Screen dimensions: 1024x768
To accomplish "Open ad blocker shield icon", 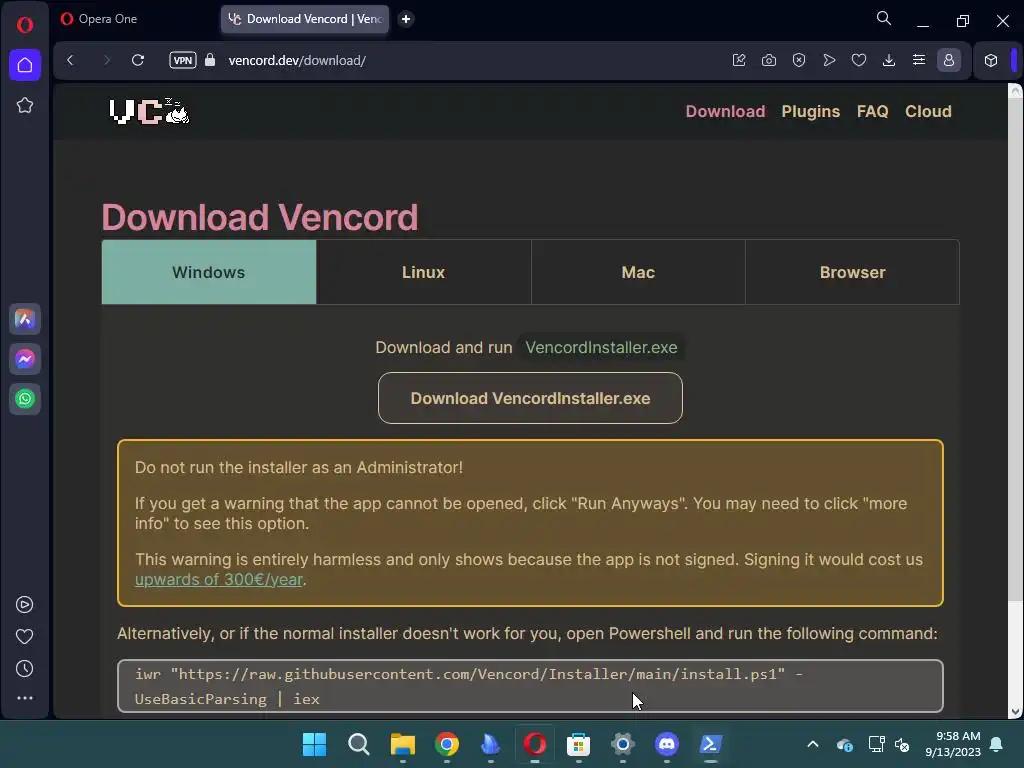I will (799, 60).
